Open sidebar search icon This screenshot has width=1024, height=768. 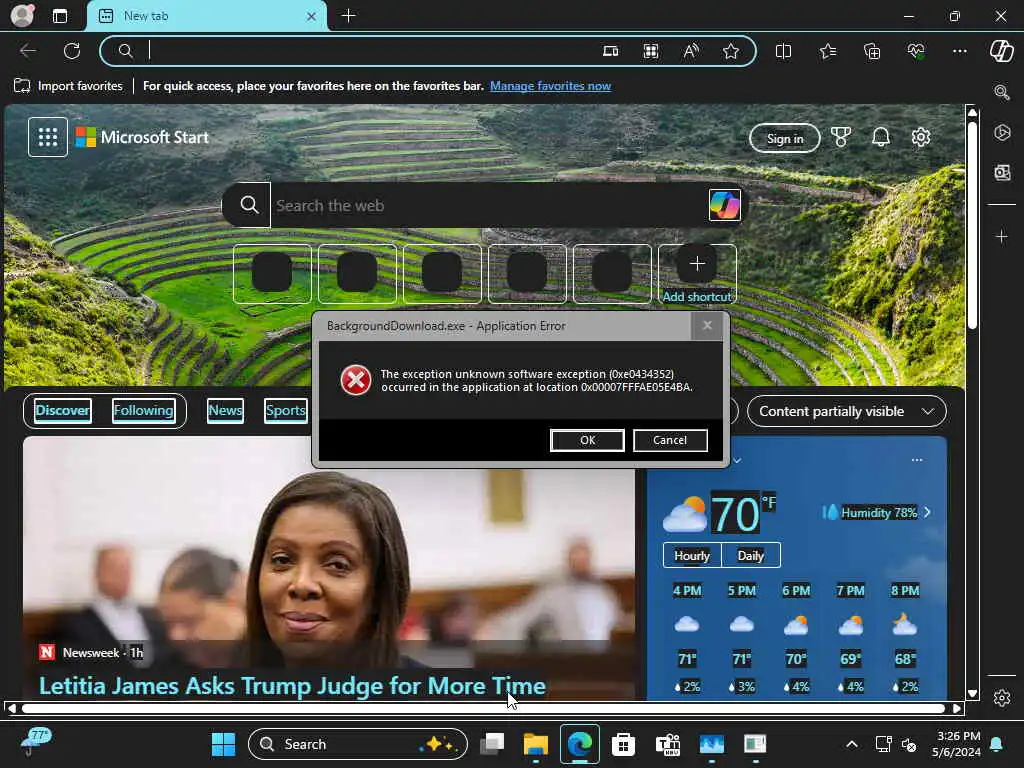coord(1002,92)
